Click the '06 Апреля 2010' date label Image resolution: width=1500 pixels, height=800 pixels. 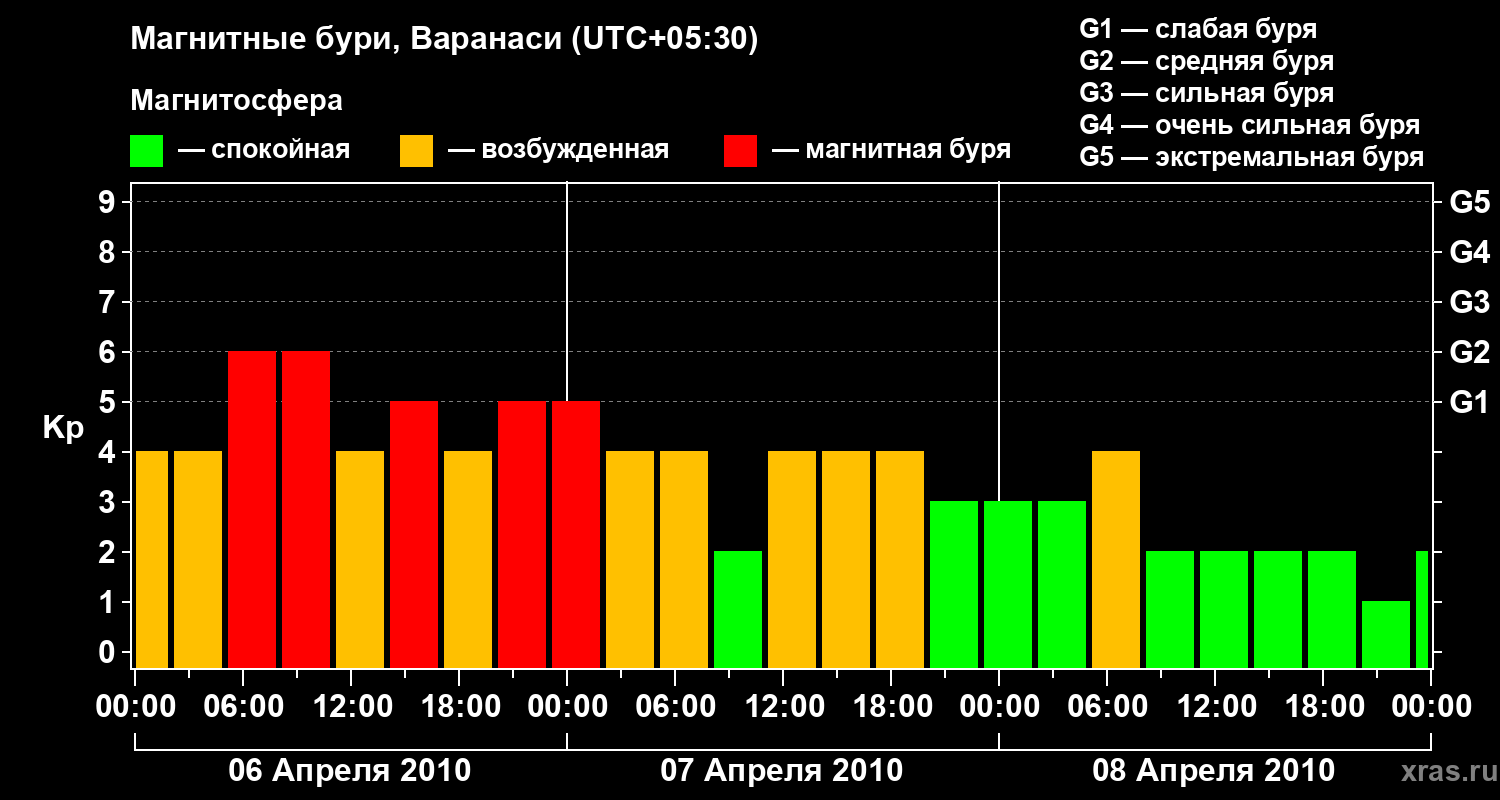click(x=350, y=770)
